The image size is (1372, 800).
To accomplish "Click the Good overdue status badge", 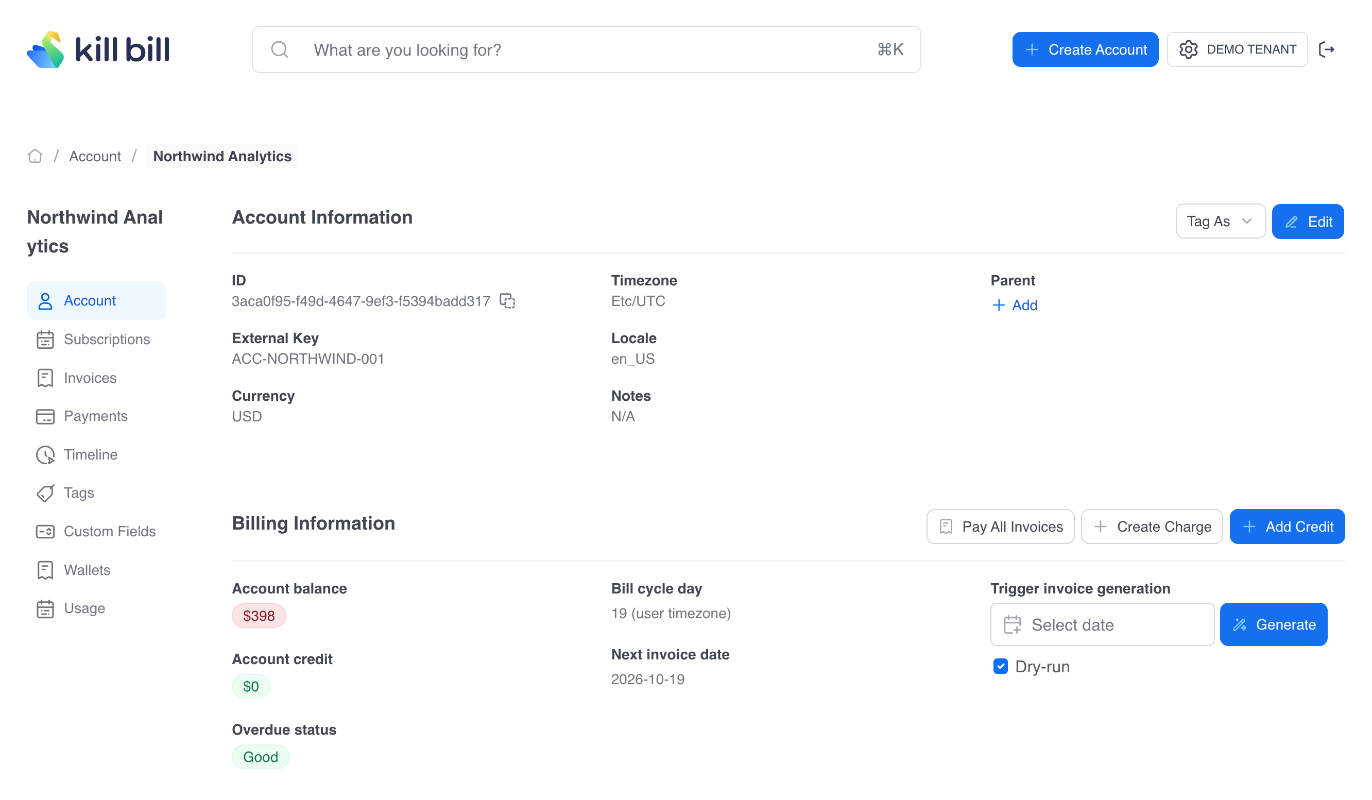I will point(261,757).
